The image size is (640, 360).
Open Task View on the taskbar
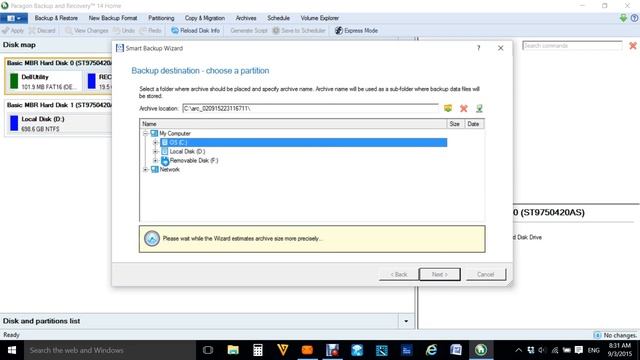pyautogui.click(x=208, y=350)
